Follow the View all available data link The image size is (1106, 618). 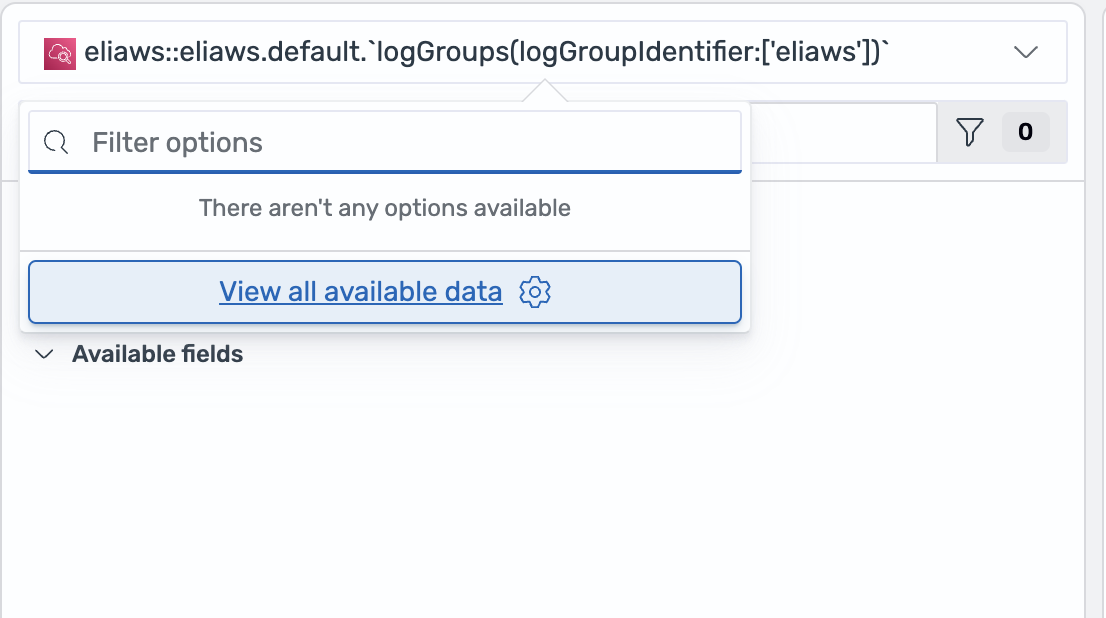(360, 292)
